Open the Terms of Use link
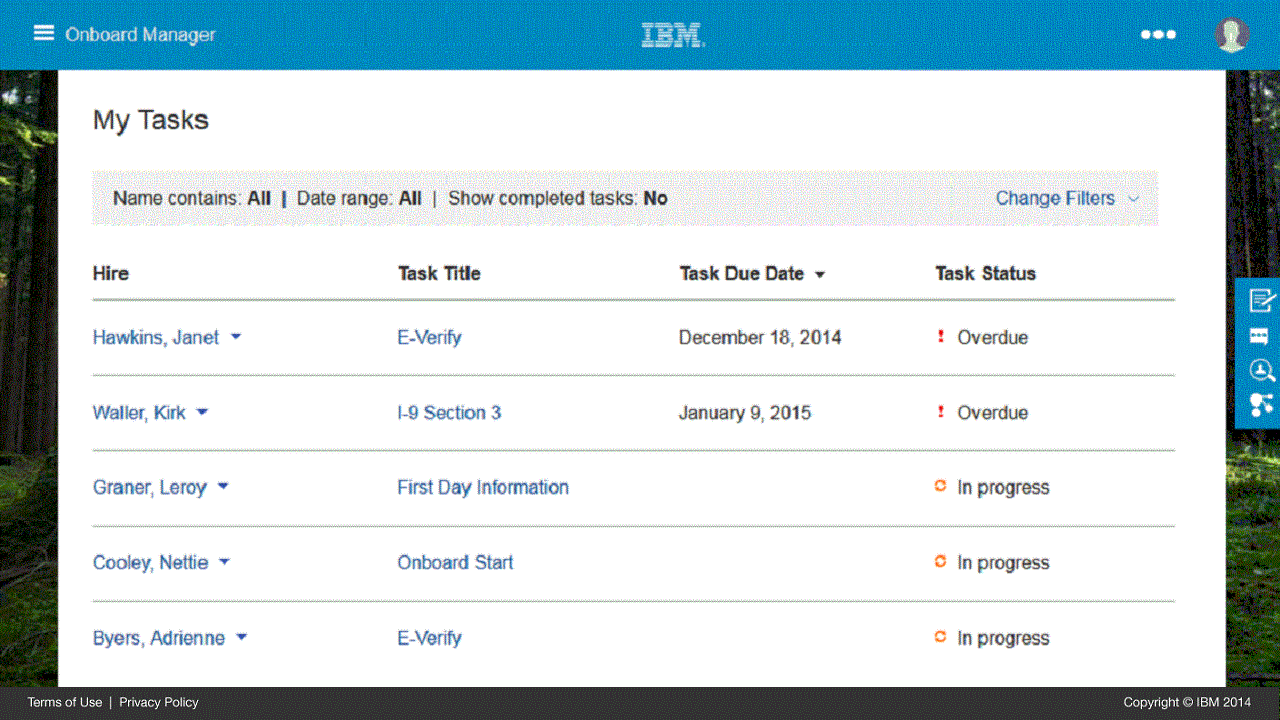Screen dimensions: 1280x720 pyautogui.click(x=64, y=702)
